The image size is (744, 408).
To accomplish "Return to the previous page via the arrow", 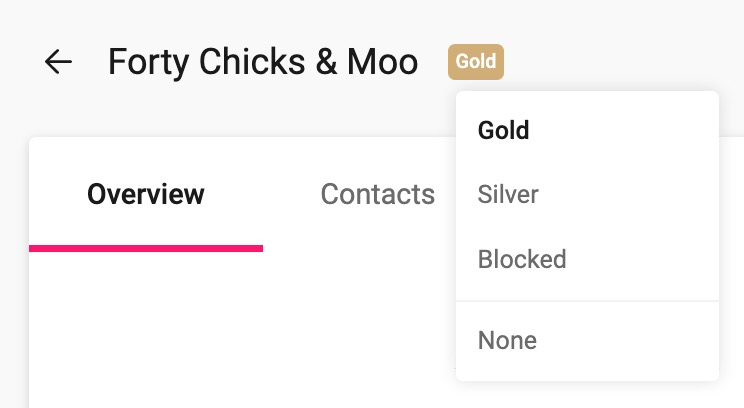I will [x=59, y=62].
